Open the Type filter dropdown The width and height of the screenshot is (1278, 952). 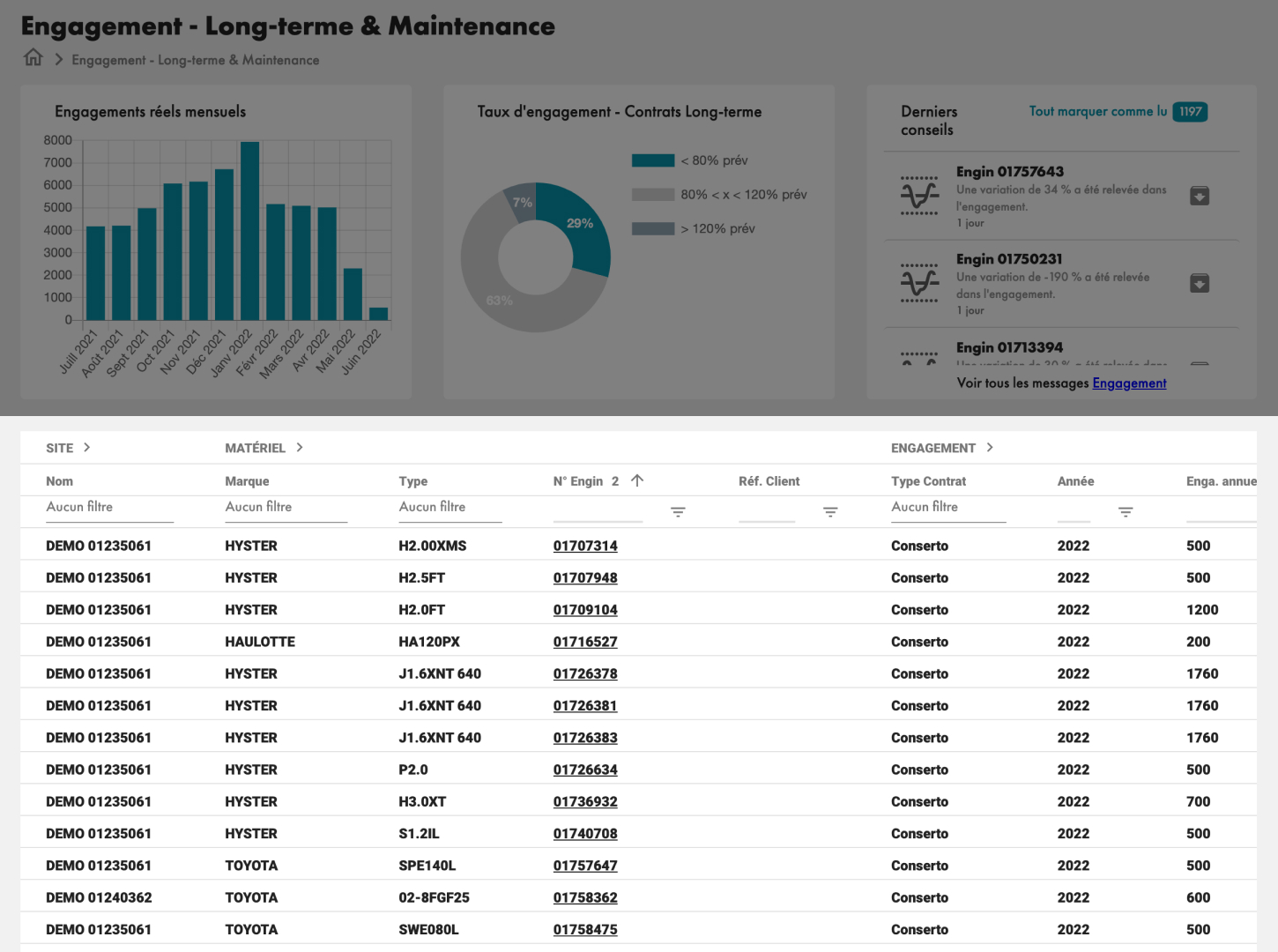pos(450,508)
